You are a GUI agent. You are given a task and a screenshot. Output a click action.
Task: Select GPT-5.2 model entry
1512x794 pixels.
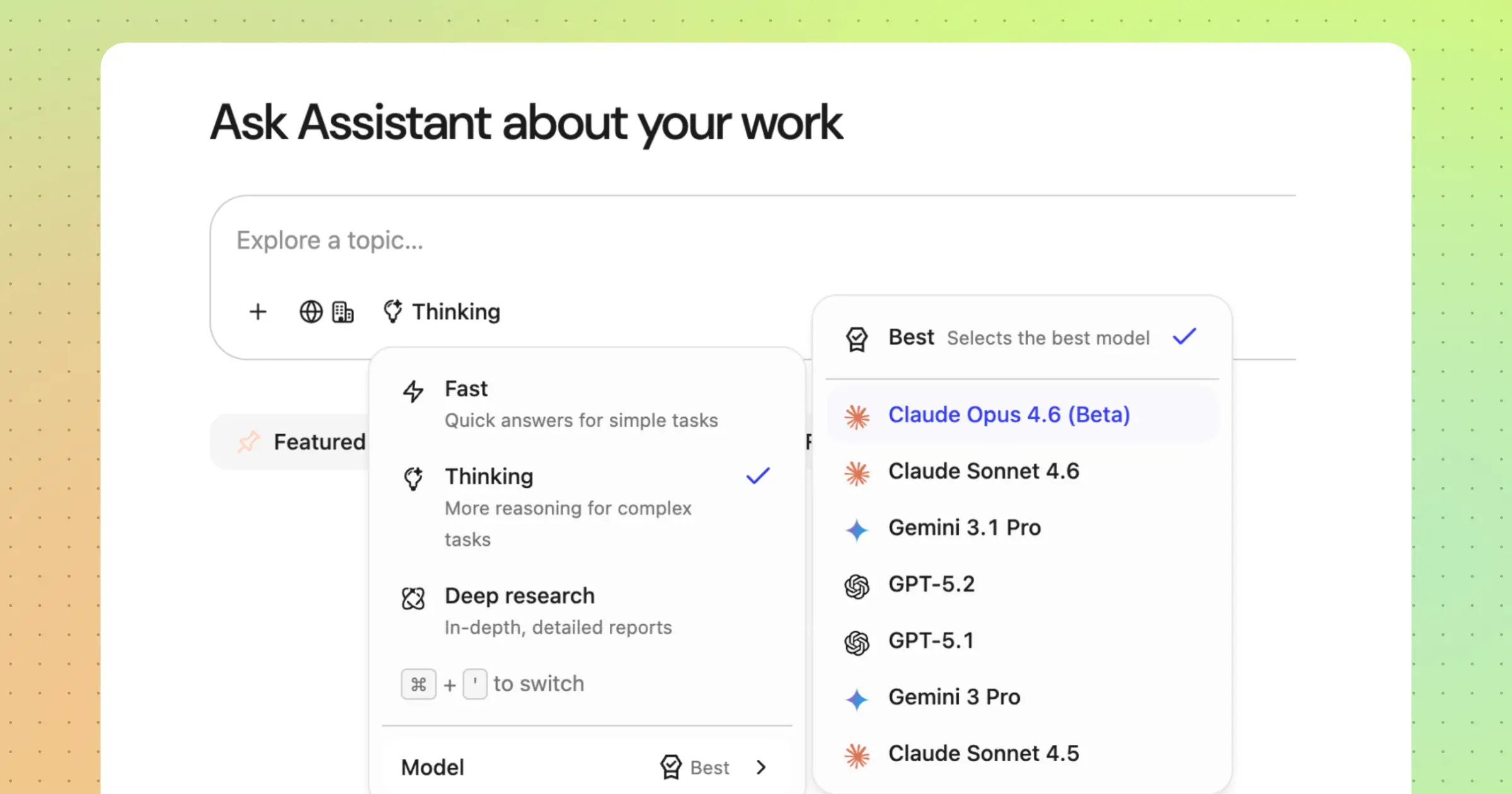931,584
